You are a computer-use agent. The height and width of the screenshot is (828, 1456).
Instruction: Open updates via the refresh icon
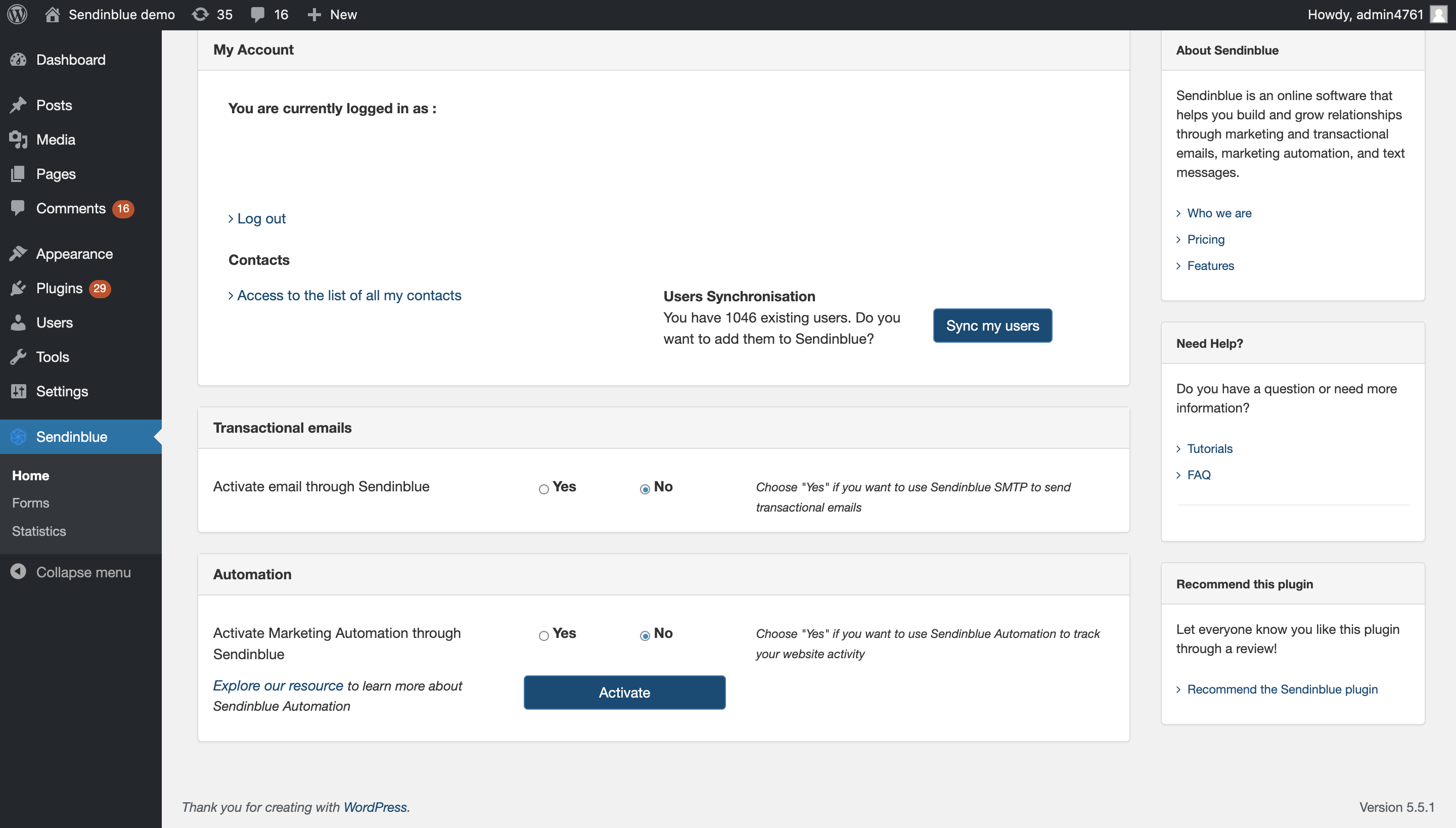[x=200, y=14]
